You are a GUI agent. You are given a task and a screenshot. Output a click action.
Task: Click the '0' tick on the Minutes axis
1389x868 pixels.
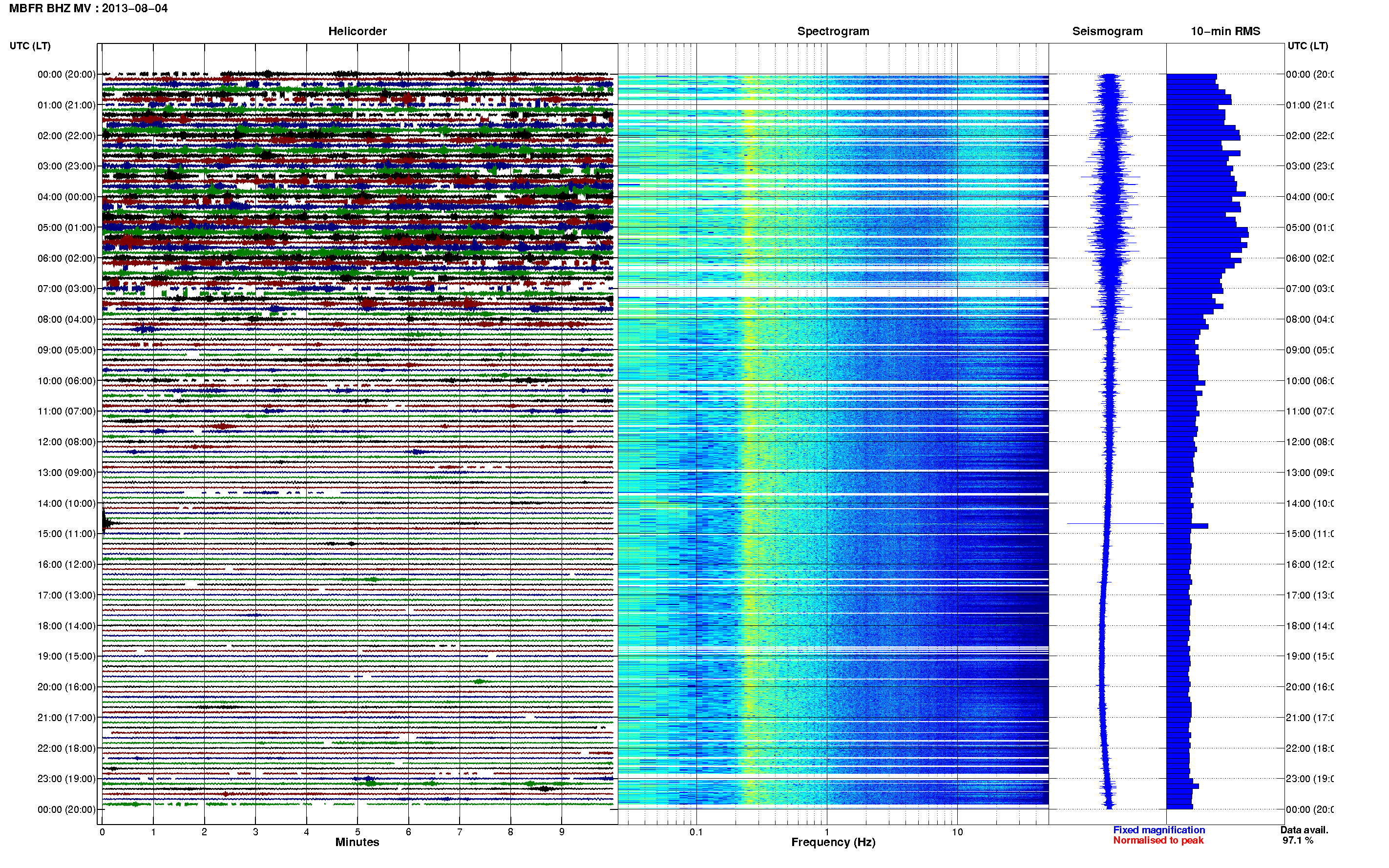point(102,832)
